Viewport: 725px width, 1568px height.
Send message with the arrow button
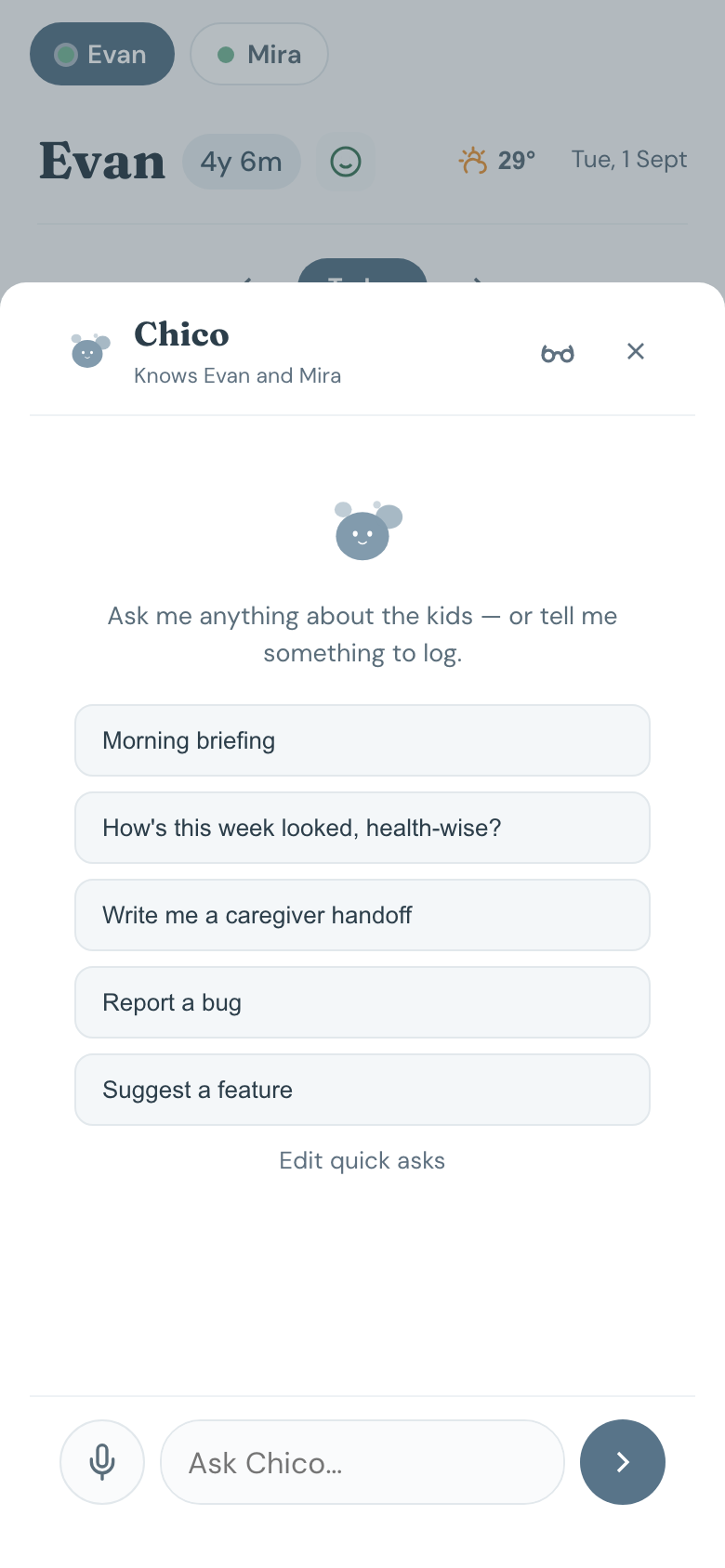tap(623, 1462)
